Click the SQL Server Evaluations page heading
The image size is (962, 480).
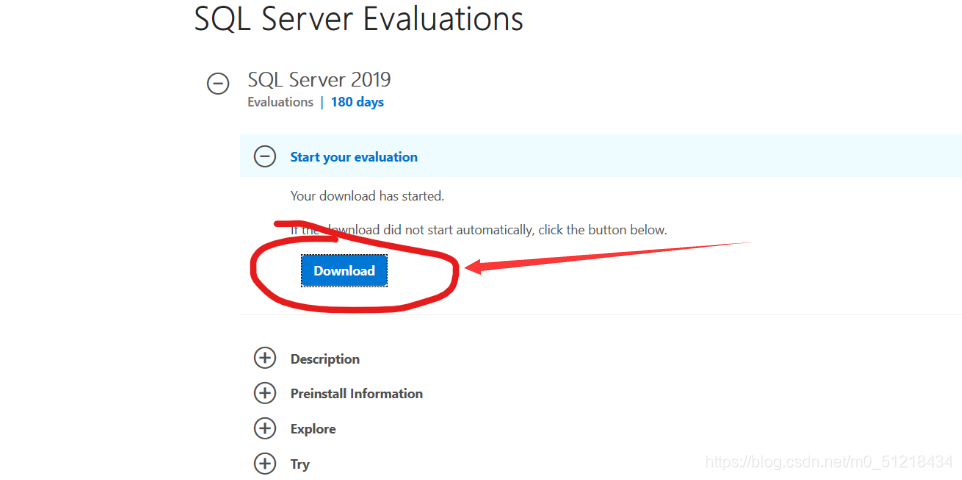pyautogui.click(x=358, y=18)
